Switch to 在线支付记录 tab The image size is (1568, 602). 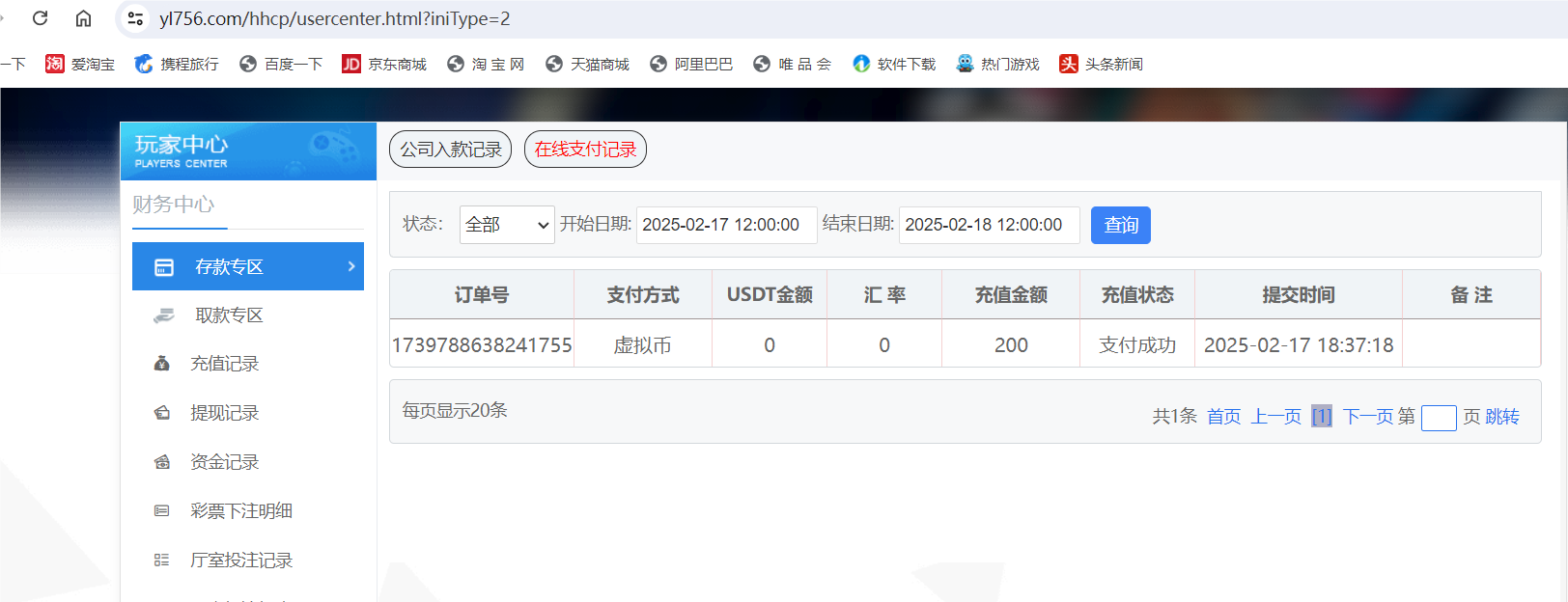click(585, 150)
